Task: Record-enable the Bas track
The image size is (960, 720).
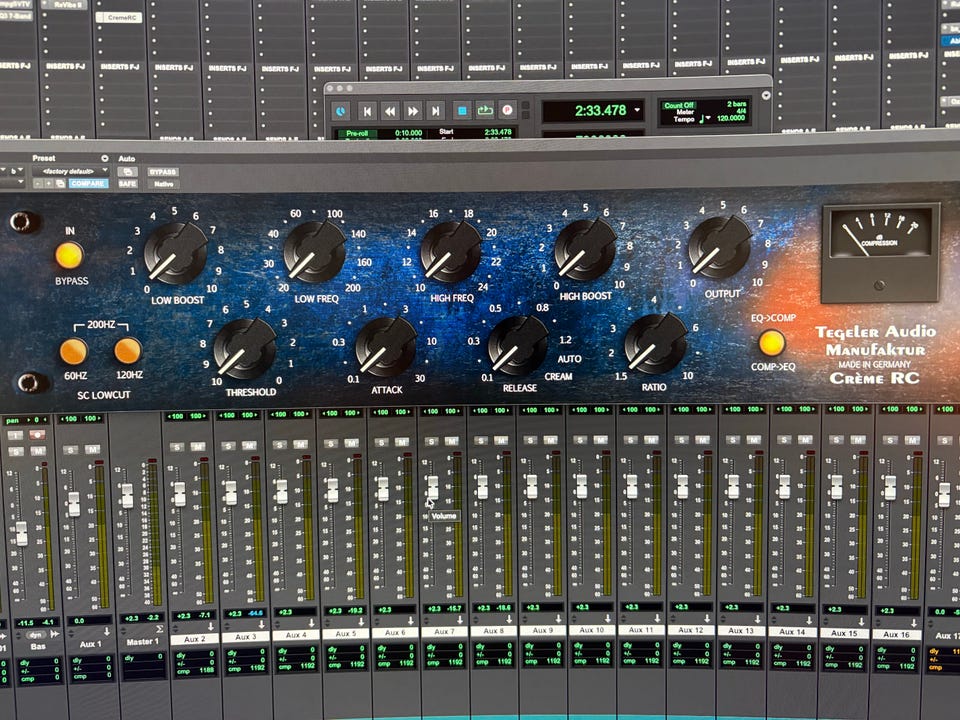Action: click(x=37, y=435)
